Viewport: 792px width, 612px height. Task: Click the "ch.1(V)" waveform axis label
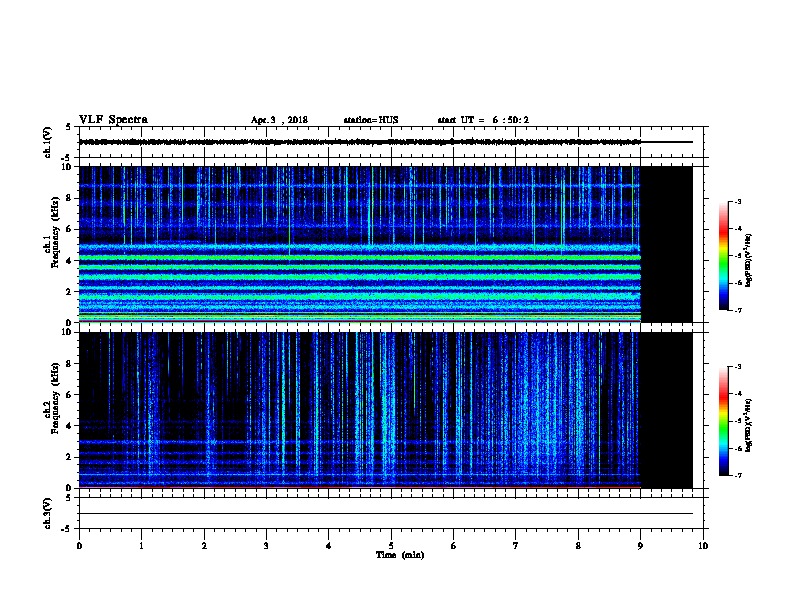pyautogui.click(x=47, y=142)
